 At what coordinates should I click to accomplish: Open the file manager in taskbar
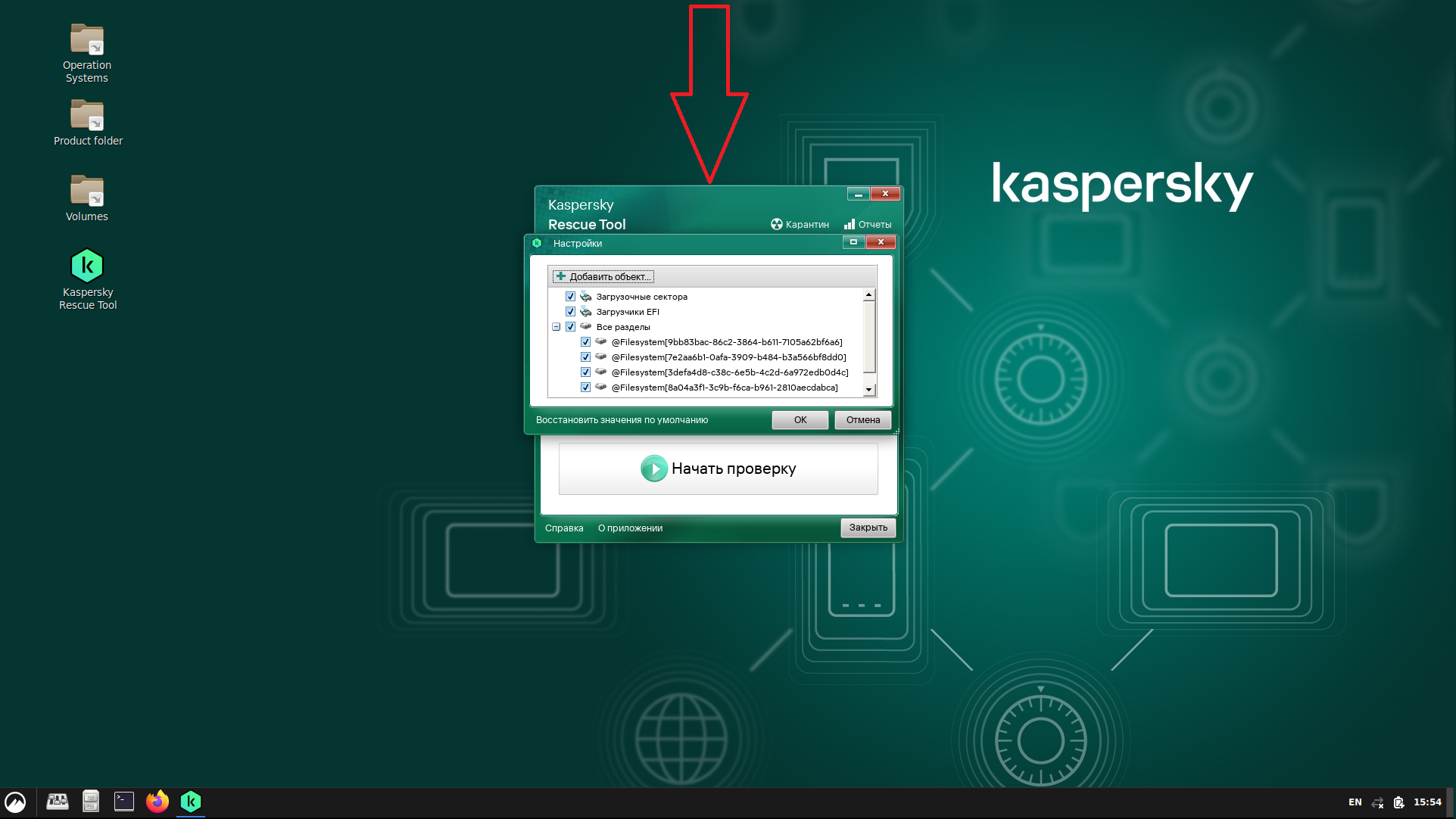point(91,802)
